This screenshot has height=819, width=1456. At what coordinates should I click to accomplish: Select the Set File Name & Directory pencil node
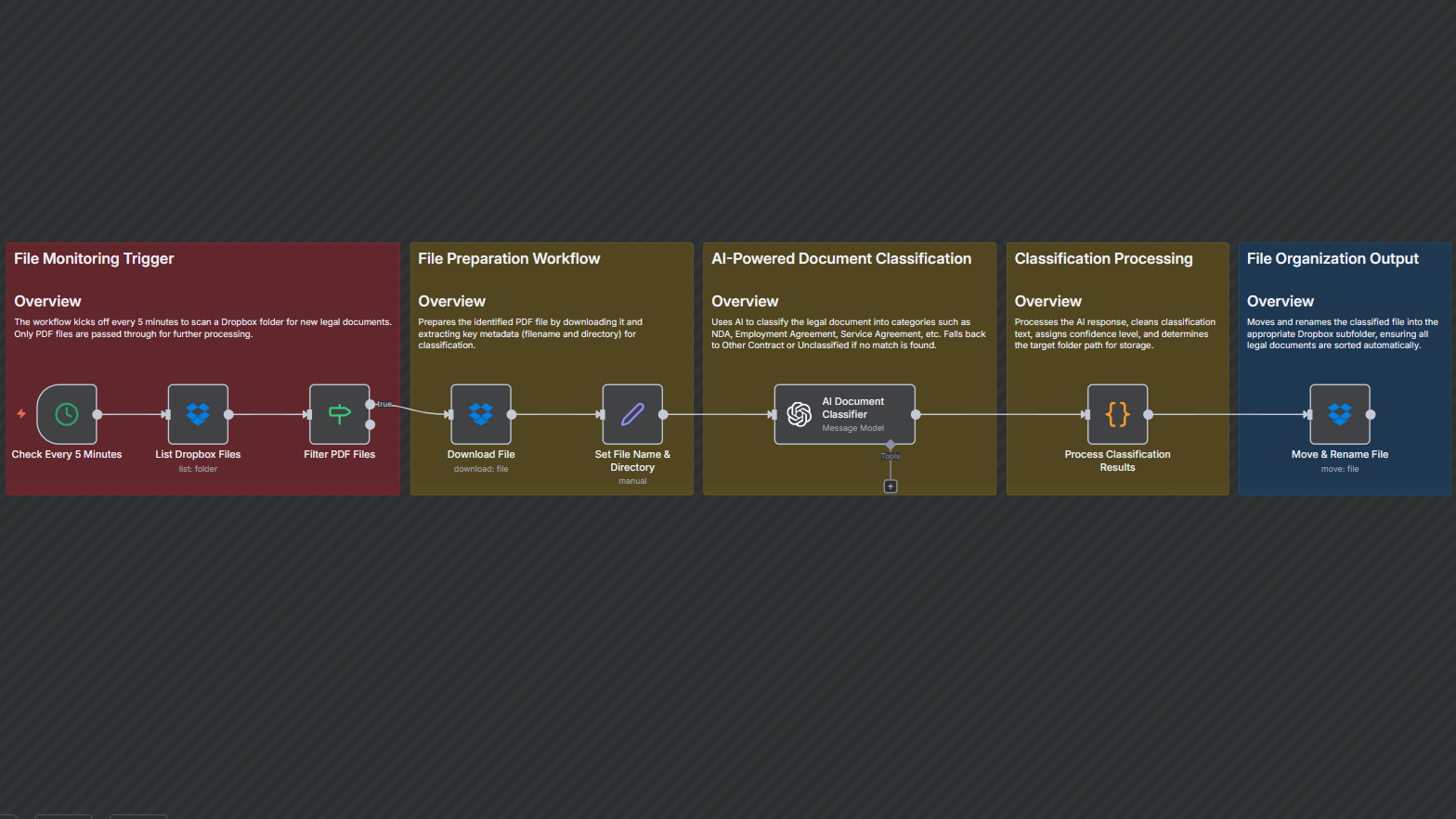632,414
